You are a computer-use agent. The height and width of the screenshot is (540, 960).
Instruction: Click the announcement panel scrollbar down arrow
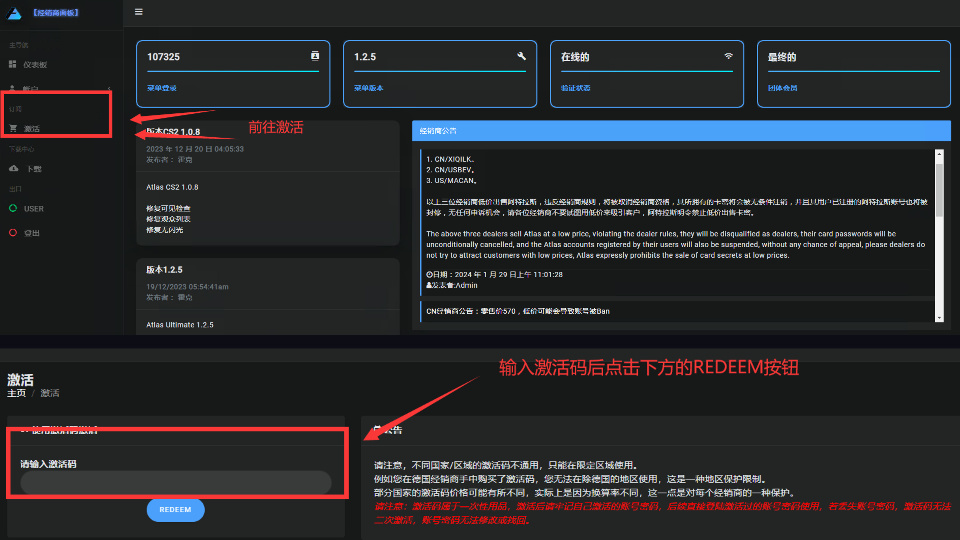tap(939, 316)
